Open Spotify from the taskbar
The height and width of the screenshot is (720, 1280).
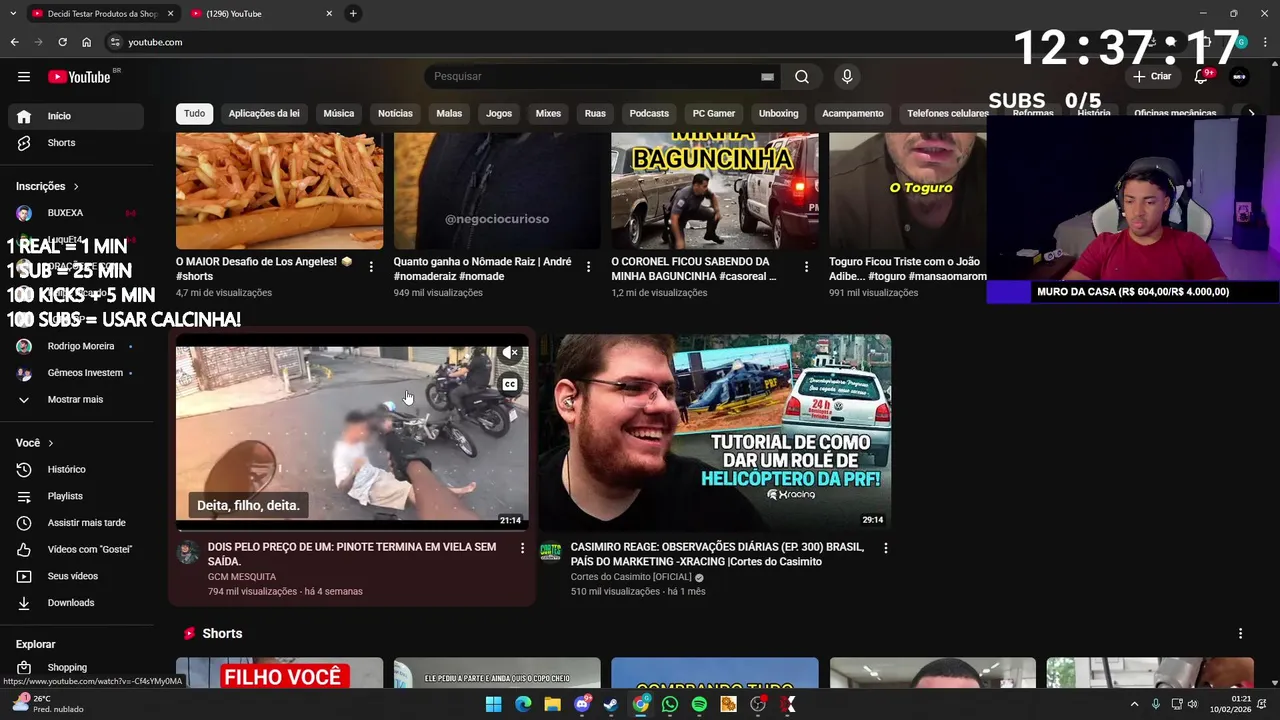(699, 704)
